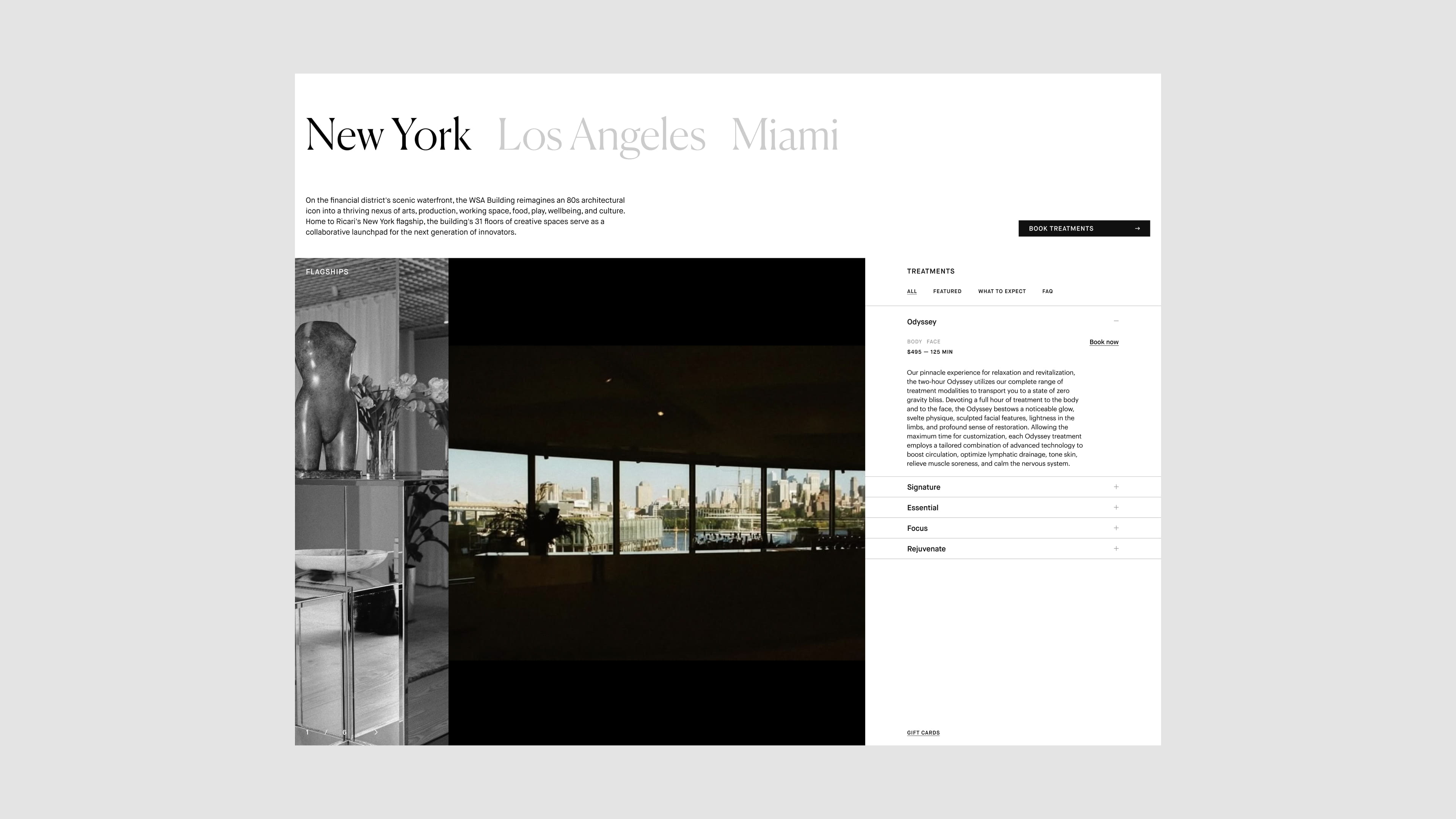Image resolution: width=1456 pixels, height=819 pixels.
Task: Open the Gift Cards link
Action: click(x=923, y=733)
